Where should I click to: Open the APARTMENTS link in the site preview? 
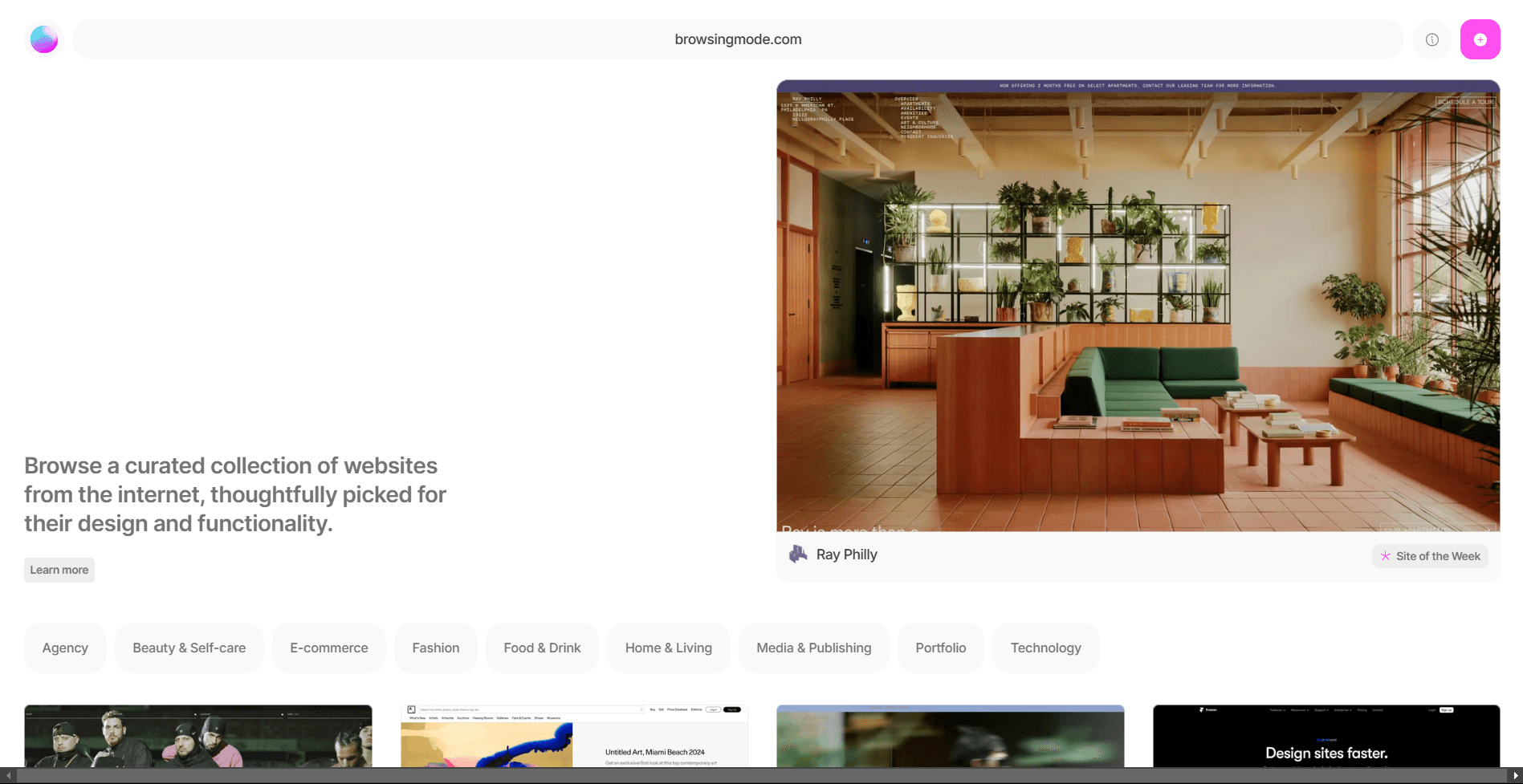tap(914, 104)
